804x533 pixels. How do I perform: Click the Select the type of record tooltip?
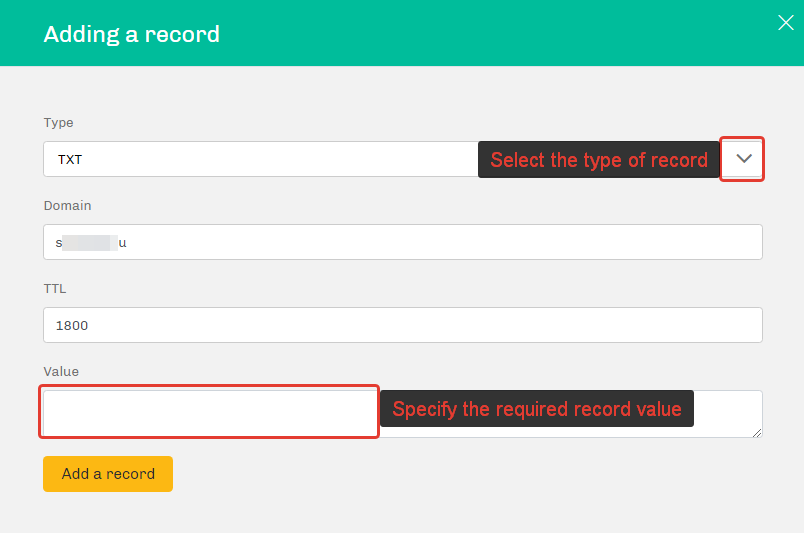598,160
